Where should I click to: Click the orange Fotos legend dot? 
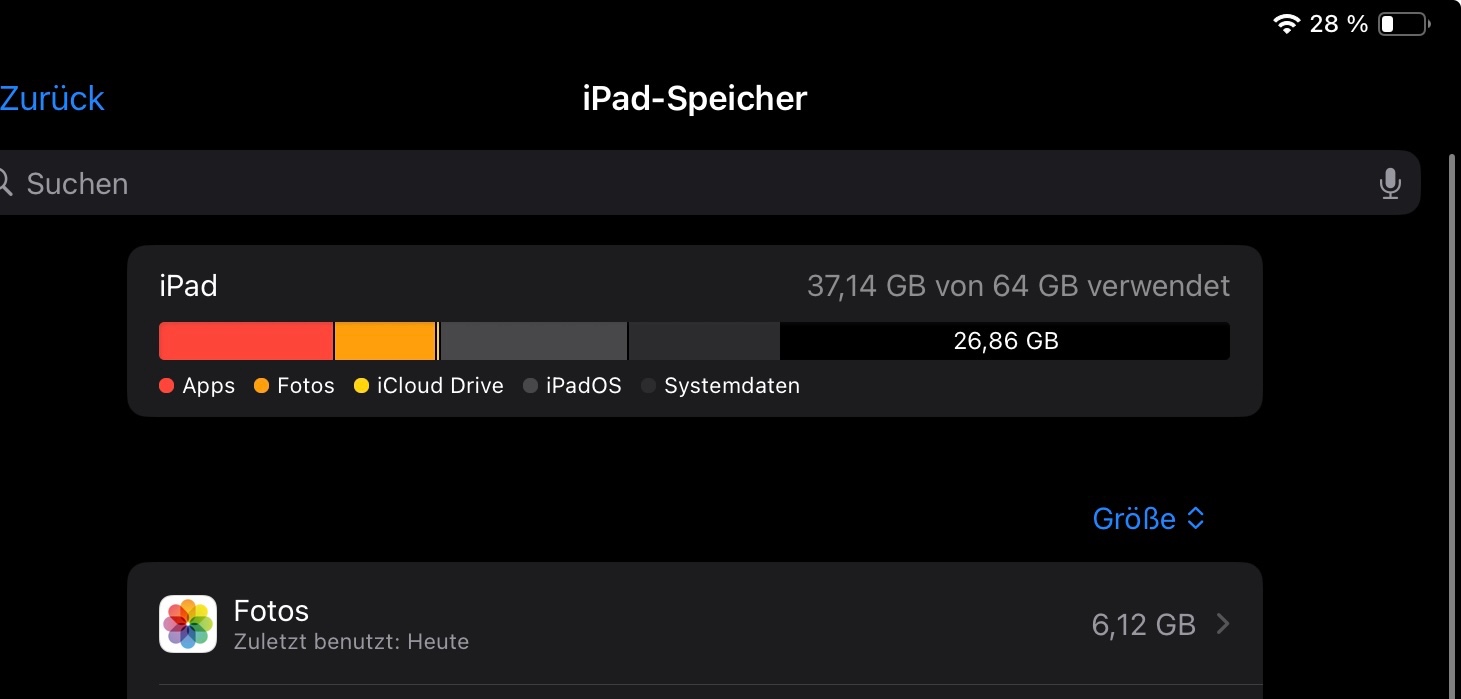[x=262, y=386]
